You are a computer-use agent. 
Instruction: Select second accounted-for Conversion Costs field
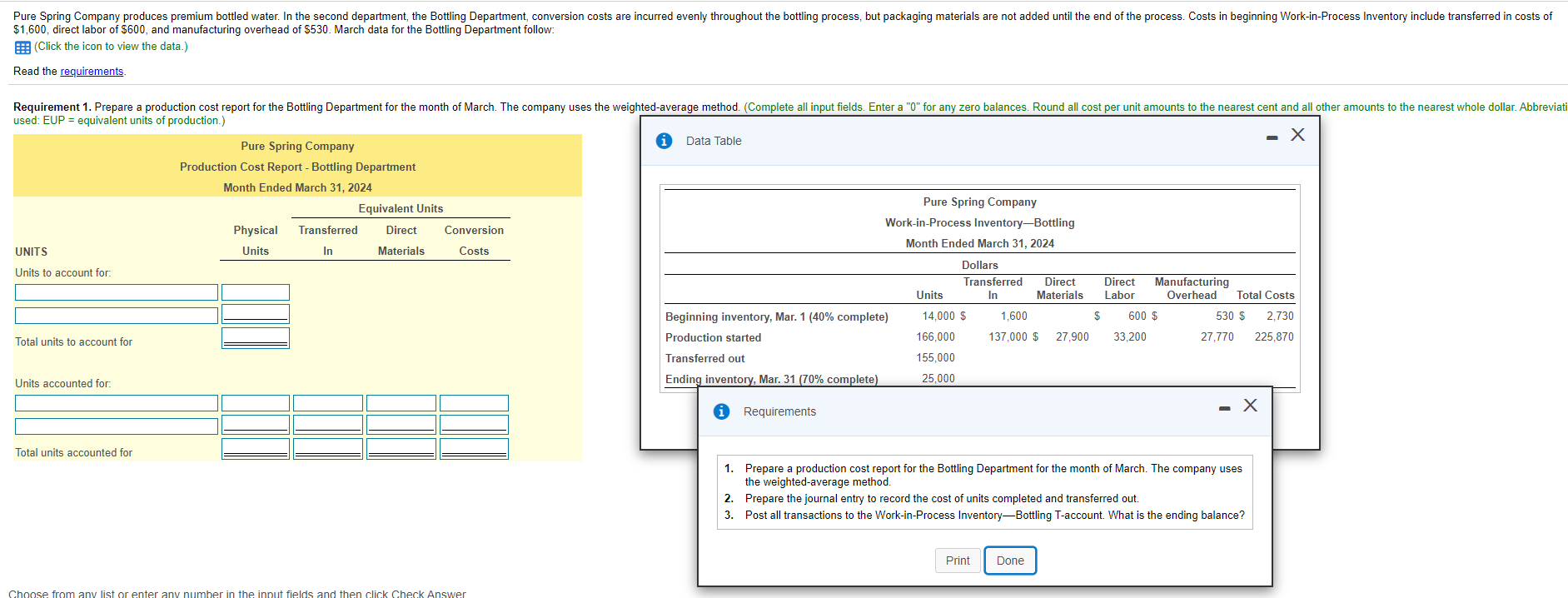[474, 425]
